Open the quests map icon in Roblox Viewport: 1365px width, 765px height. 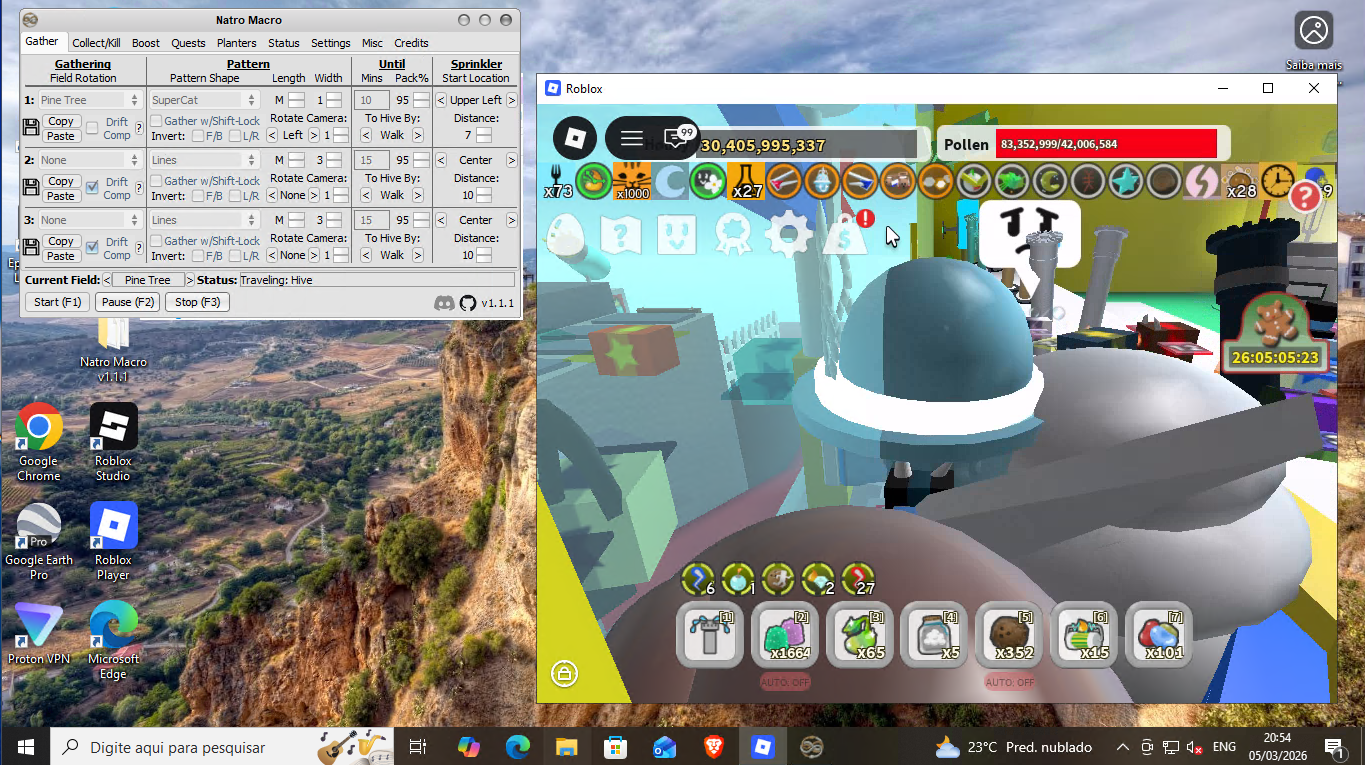point(620,235)
